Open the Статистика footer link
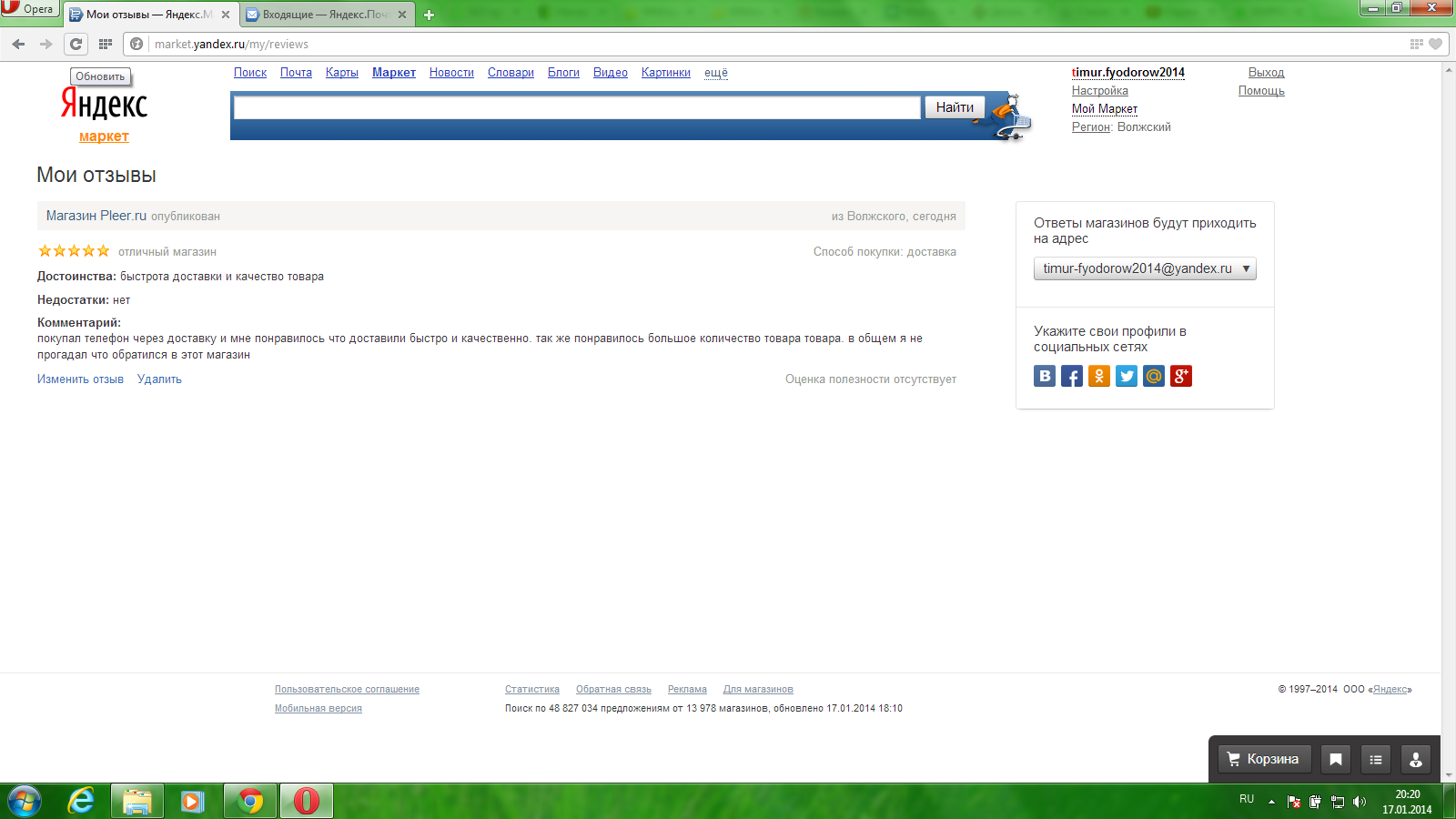This screenshot has width=1456, height=819. click(x=532, y=690)
